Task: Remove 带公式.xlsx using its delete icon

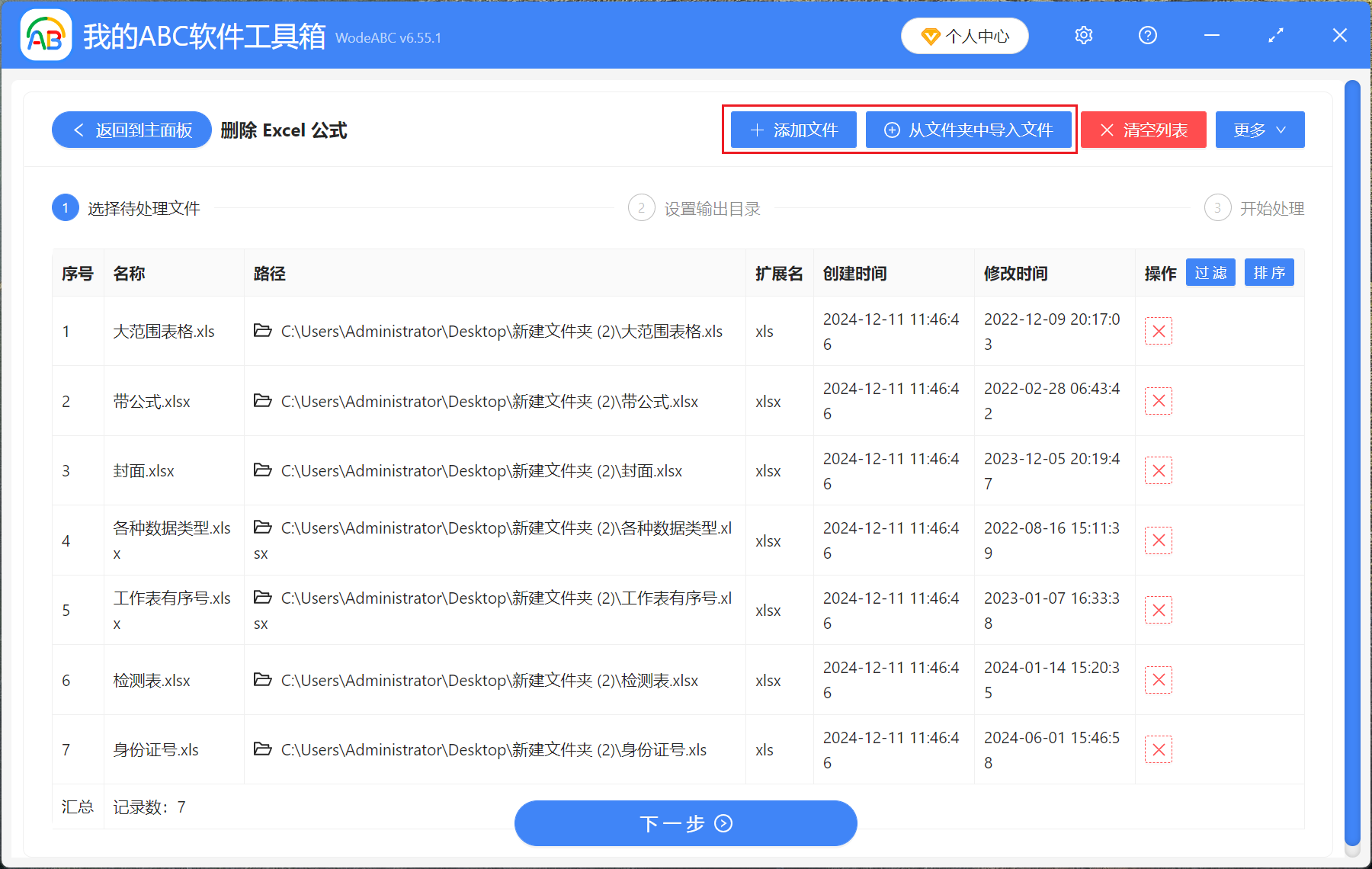Action: pos(1158,400)
